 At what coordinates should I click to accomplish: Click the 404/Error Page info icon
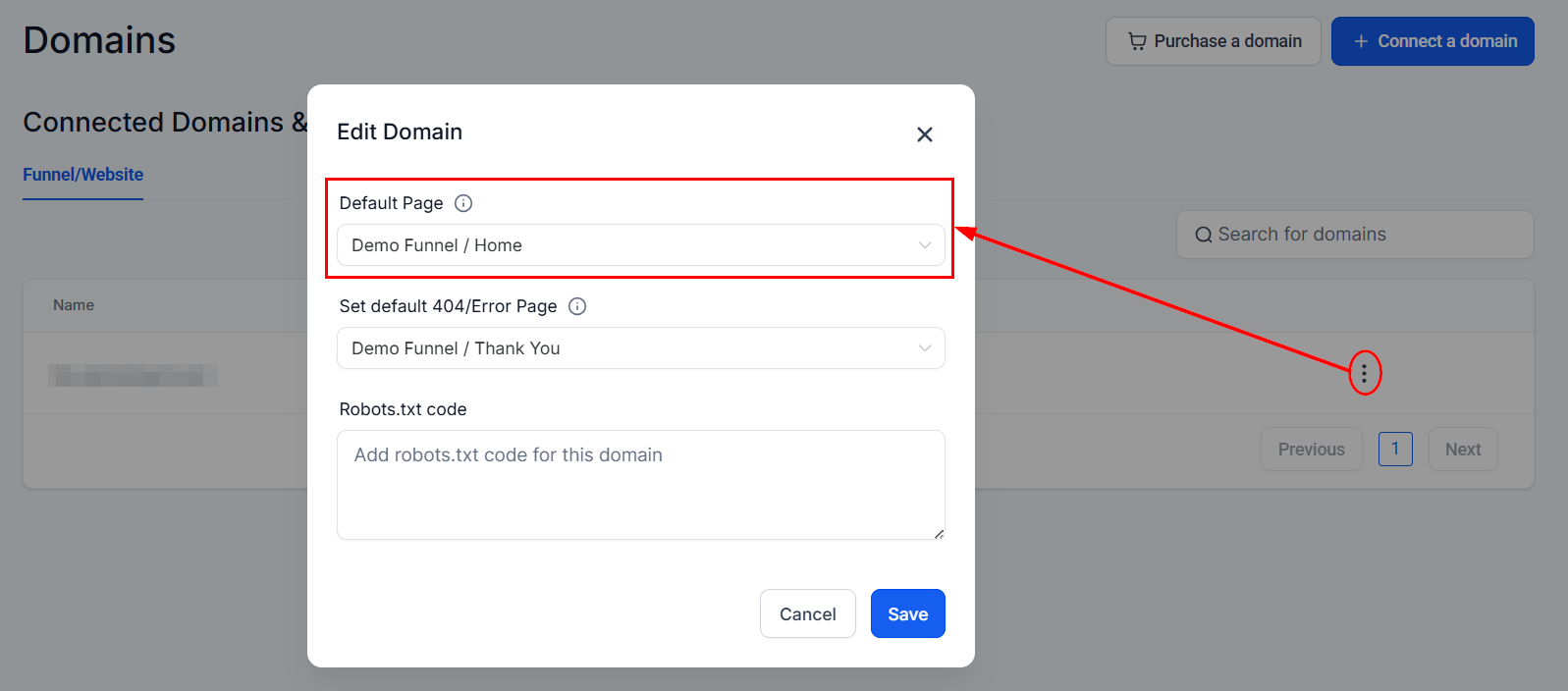click(x=577, y=306)
